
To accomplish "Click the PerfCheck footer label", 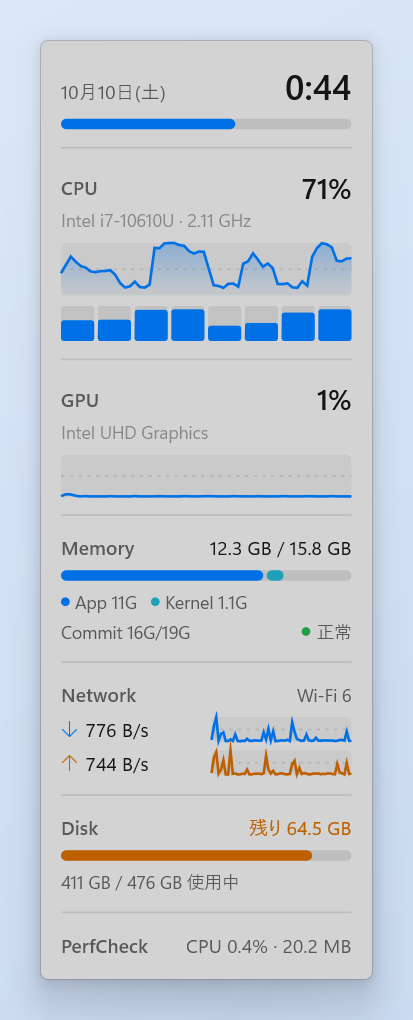I will click(x=105, y=946).
